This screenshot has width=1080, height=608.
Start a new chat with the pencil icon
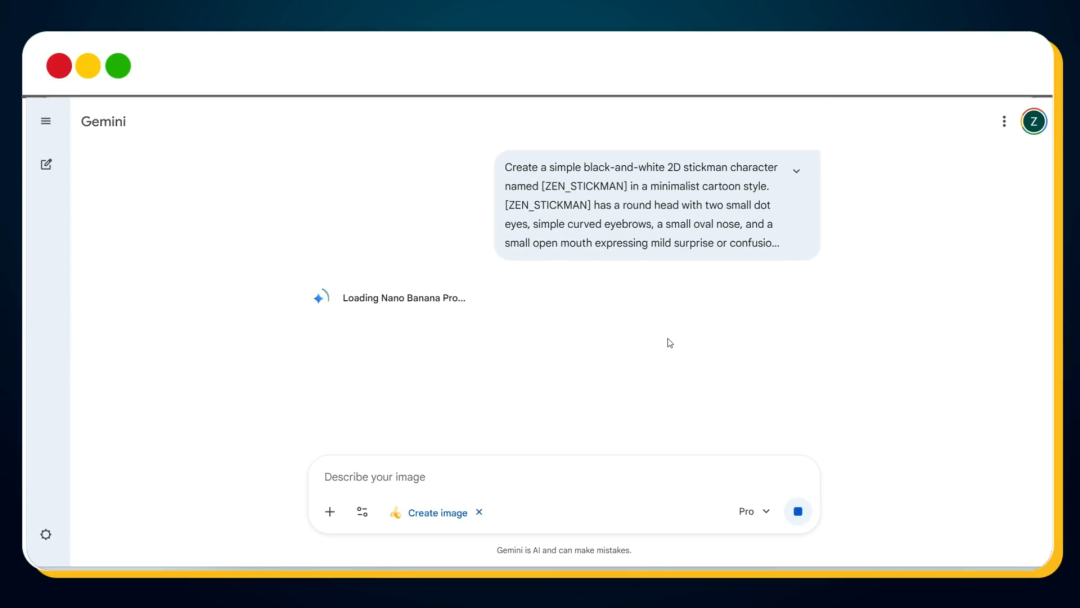coord(46,164)
